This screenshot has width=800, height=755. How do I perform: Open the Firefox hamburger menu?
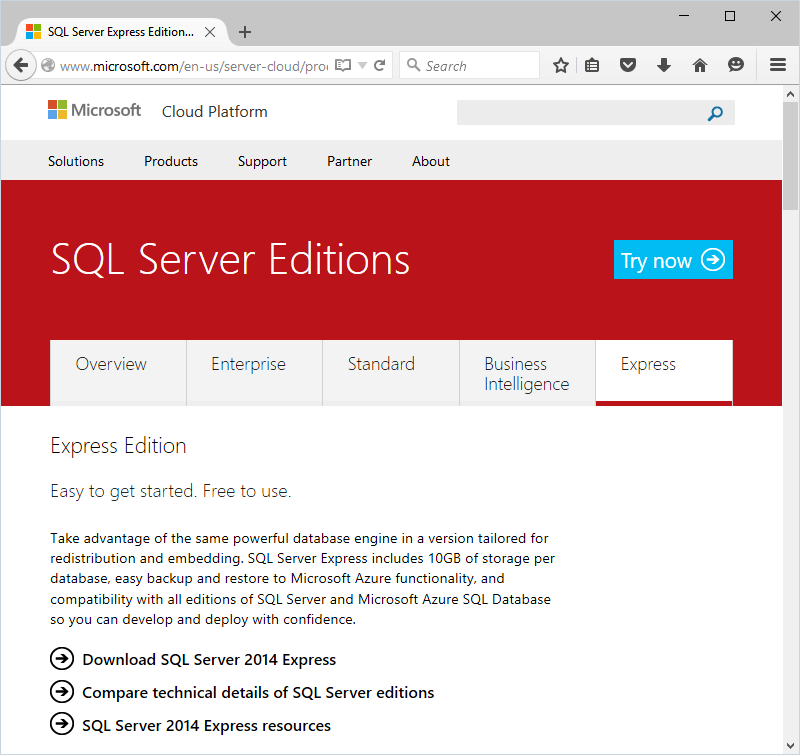[778, 65]
